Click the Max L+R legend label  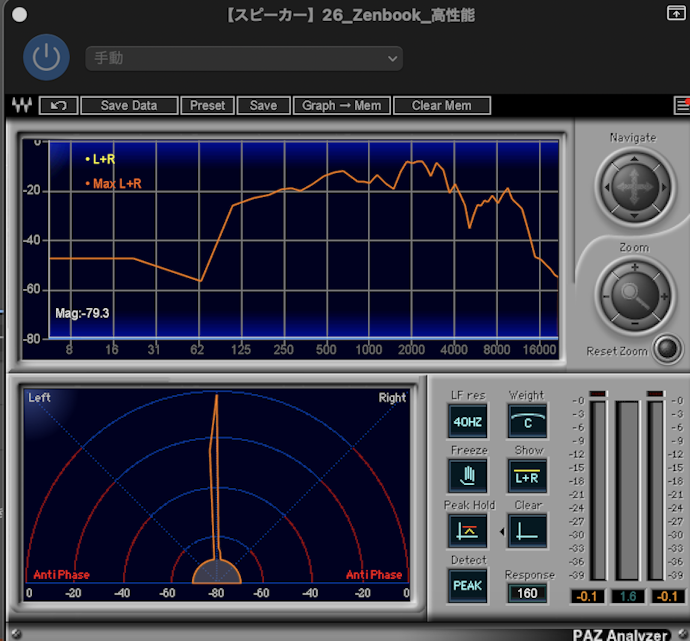(x=114, y=183)
